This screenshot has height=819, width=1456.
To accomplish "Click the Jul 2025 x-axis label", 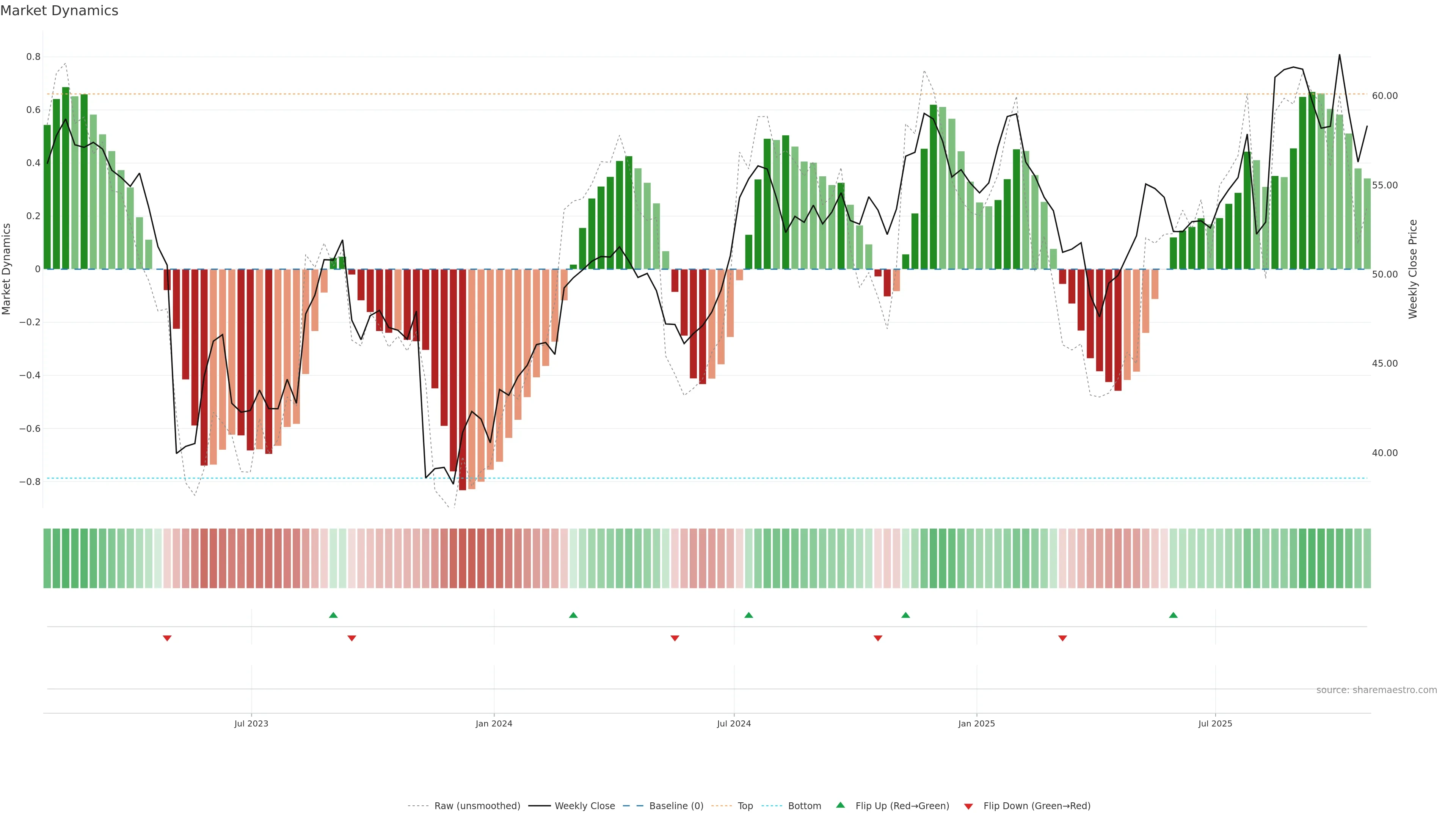I will pyautogui.click(x=1215, y=723).
